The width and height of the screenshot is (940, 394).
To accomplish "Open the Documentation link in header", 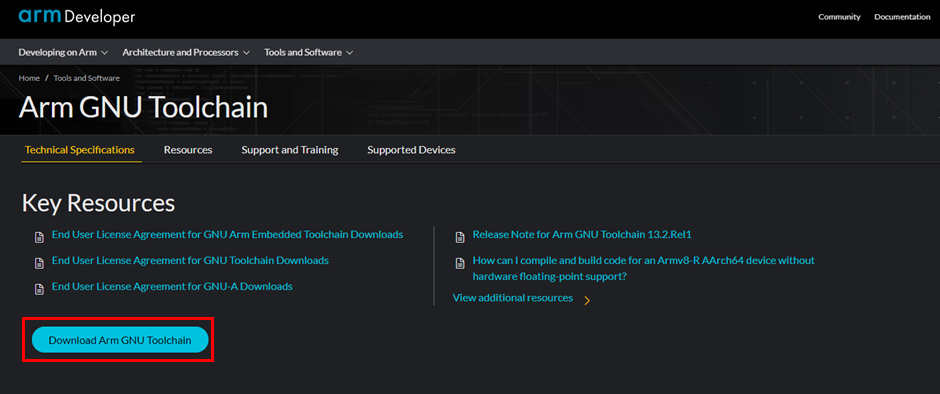I will tap(902, 17).
